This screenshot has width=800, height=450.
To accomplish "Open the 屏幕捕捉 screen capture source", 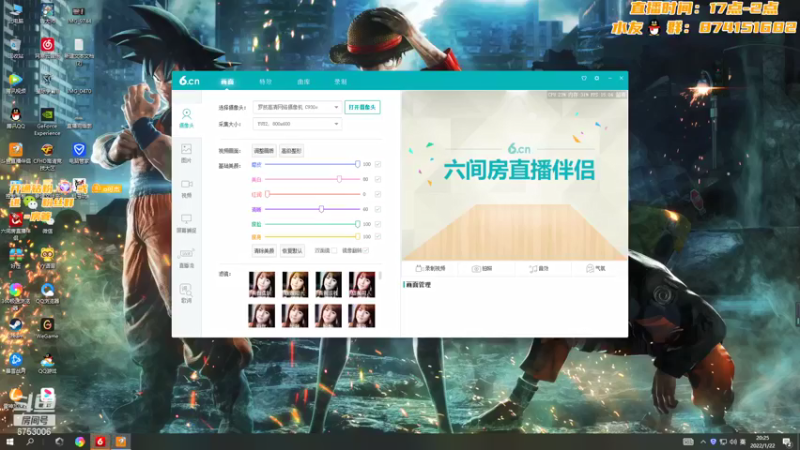I will pyautogui.click(x=186, y=223).
